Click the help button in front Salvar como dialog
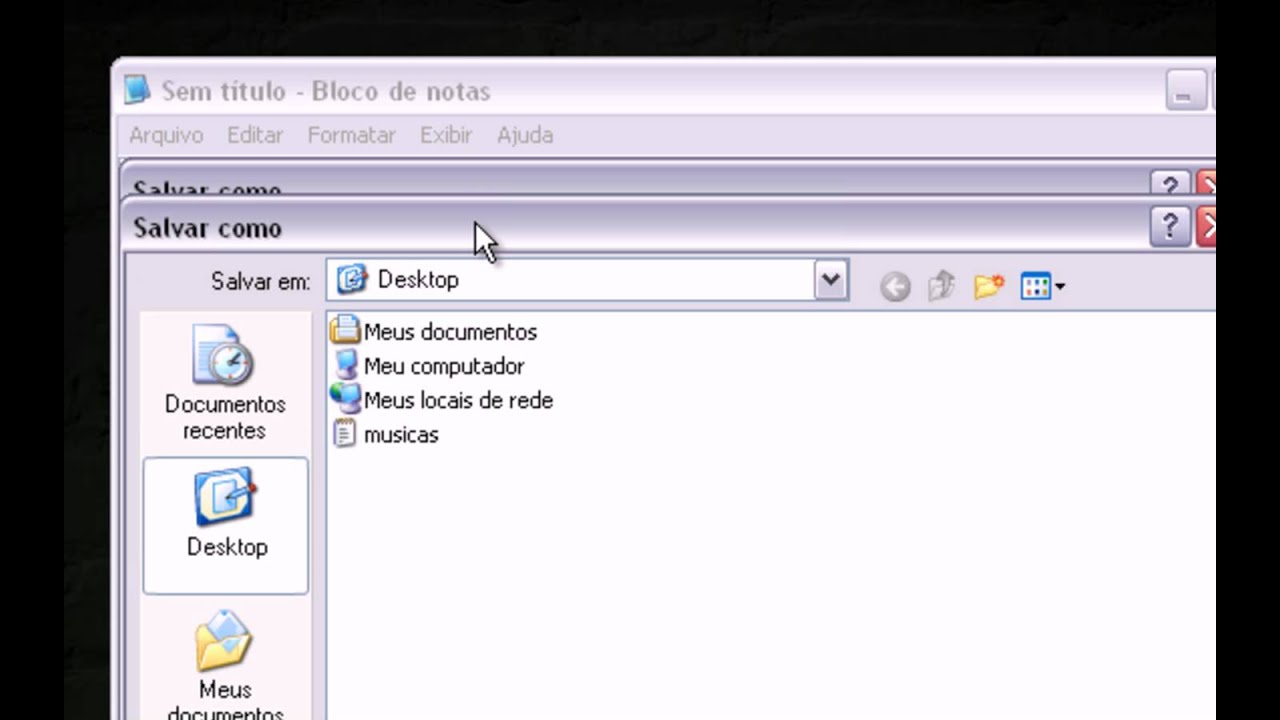 [x=1170, y=227]
